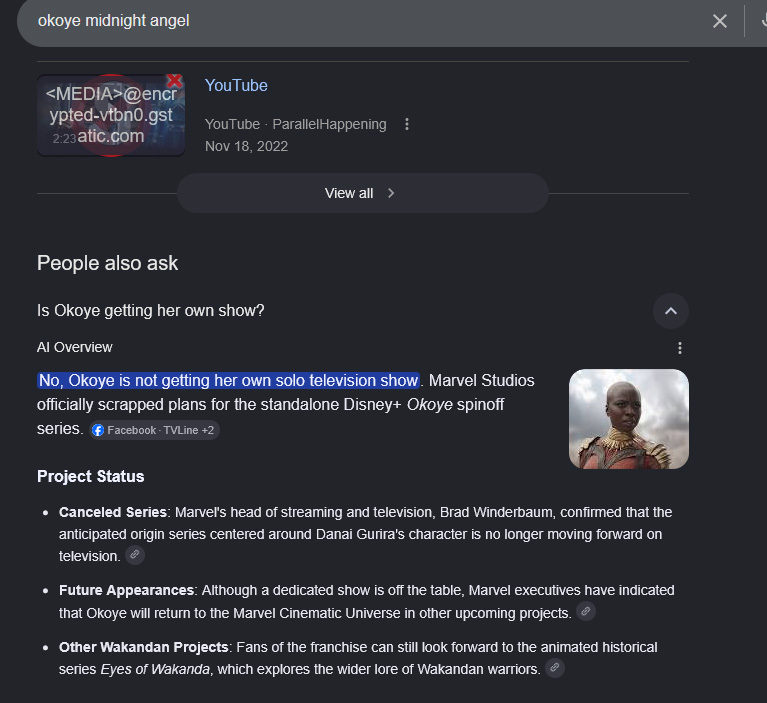Open the YouTube video thumbnail

(111, 115)
